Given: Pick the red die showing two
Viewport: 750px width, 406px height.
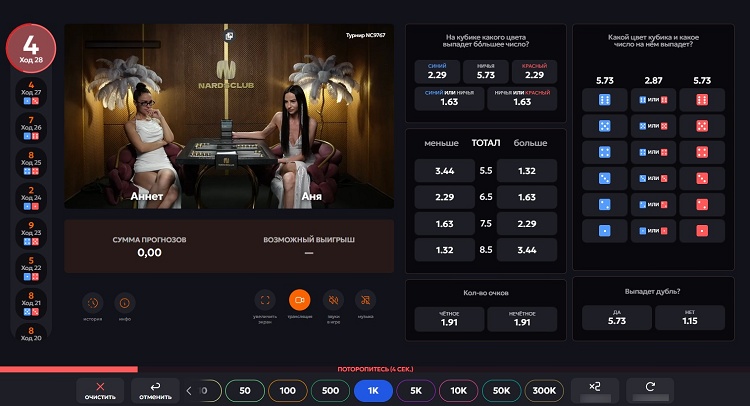Looking at the screenshot, I should (x=702, y=205).
